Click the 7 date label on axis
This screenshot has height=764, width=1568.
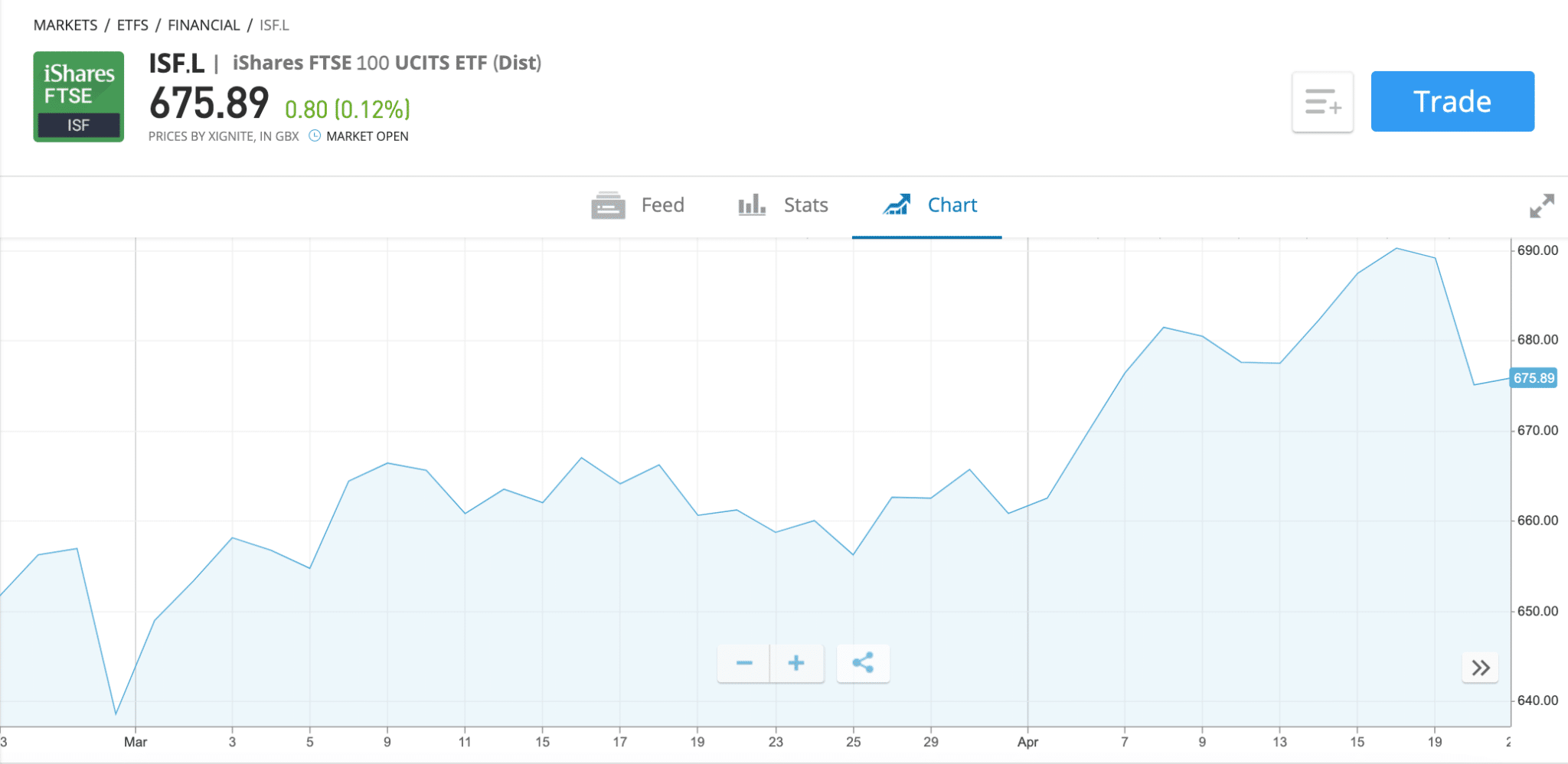[x=1125, y=742]
